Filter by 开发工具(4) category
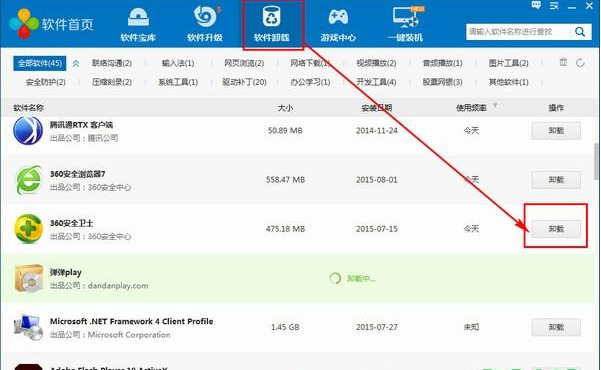601x370 pixels. 376,82
